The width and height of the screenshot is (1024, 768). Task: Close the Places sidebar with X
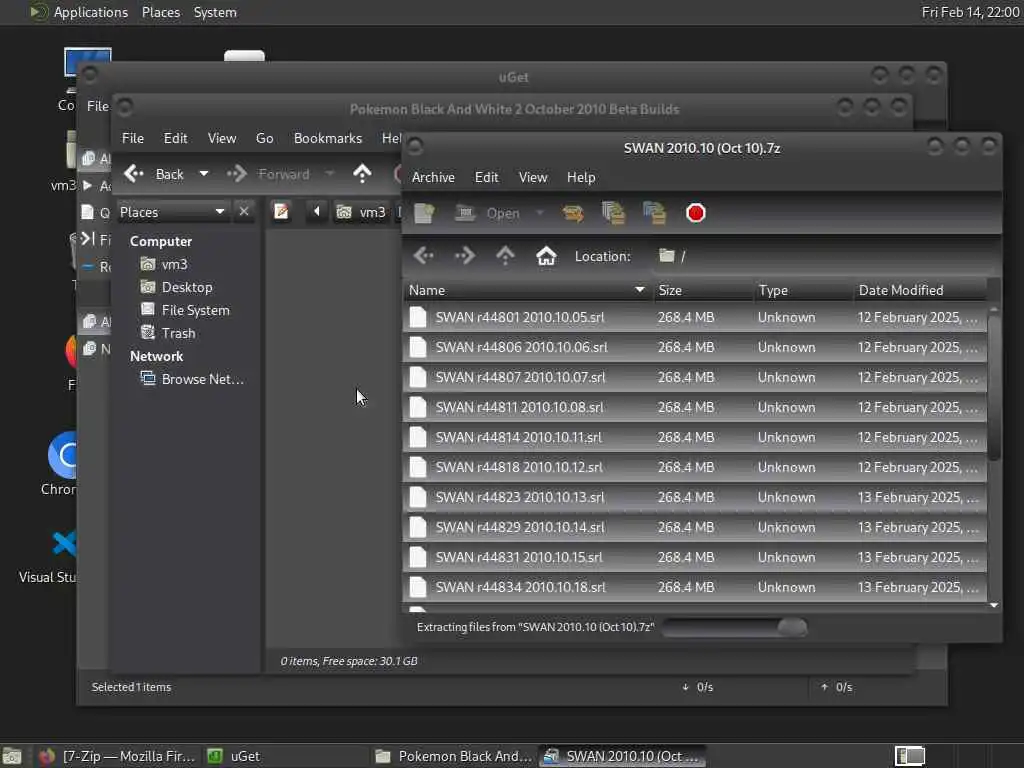tap(244, 212)
